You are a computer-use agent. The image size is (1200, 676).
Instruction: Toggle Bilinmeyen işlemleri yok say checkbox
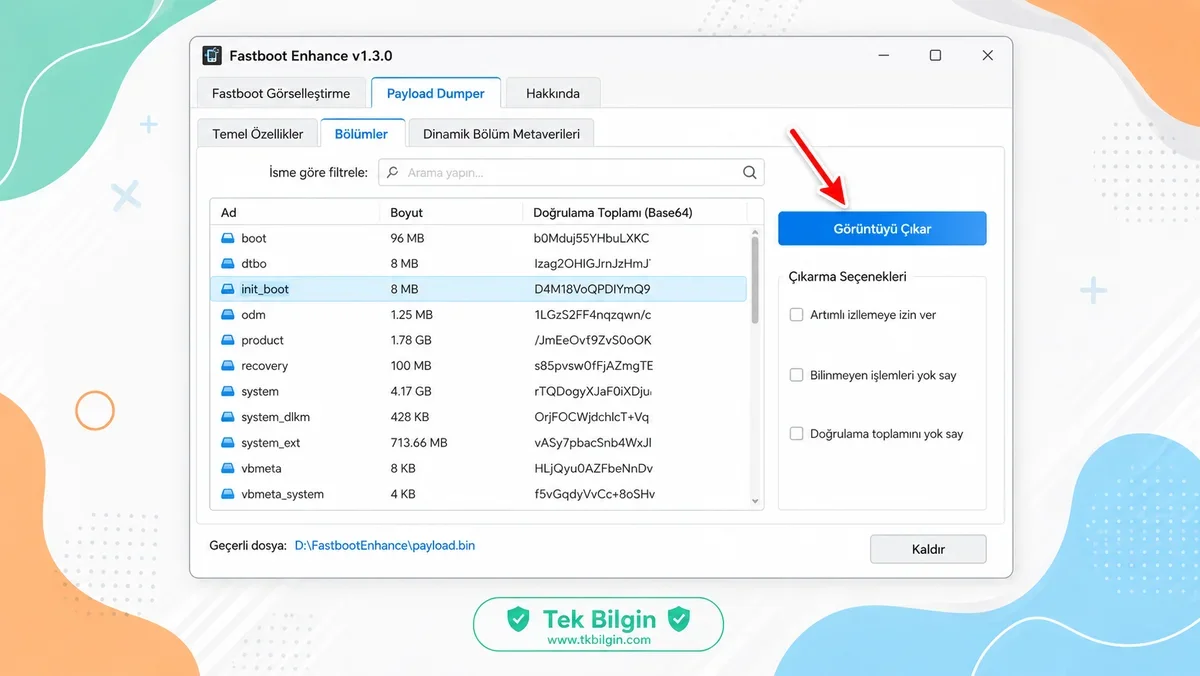pyautogui.click(x=797, y=375)
